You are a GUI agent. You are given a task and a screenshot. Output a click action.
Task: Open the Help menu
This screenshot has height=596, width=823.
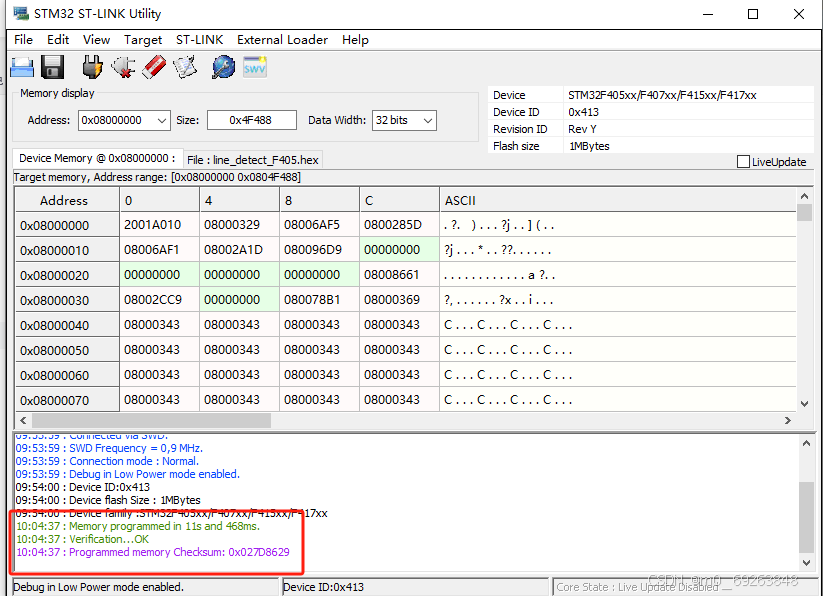(x=355, y=40)
